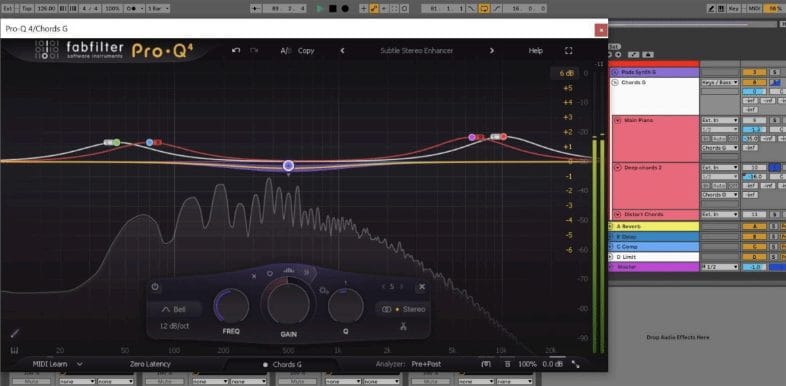
Task: Toggle the band power (bypass) icon
Action: [155, 287]
